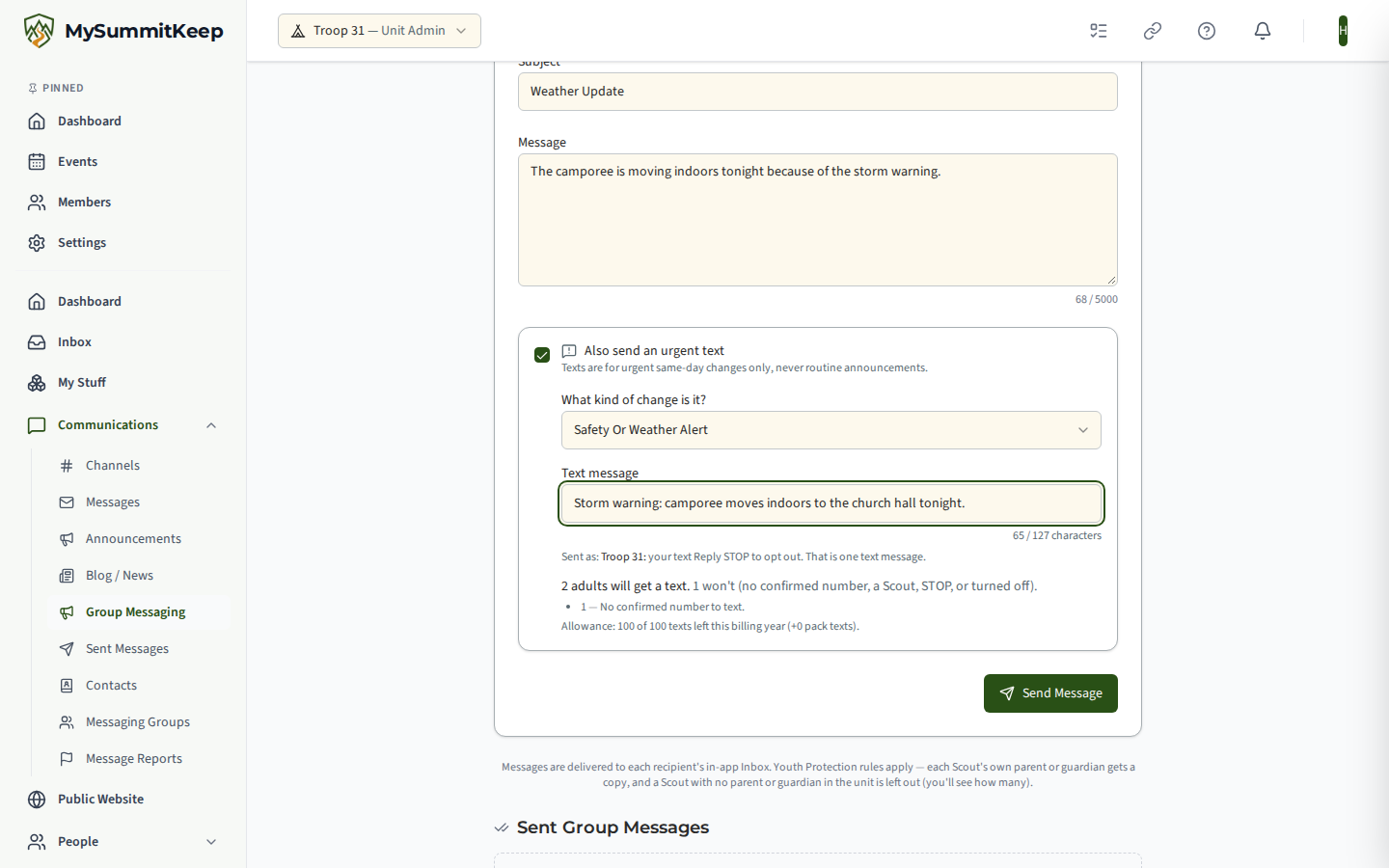
Task: Click the '65 / 127 characters' counter
Action: (1057, 536)
